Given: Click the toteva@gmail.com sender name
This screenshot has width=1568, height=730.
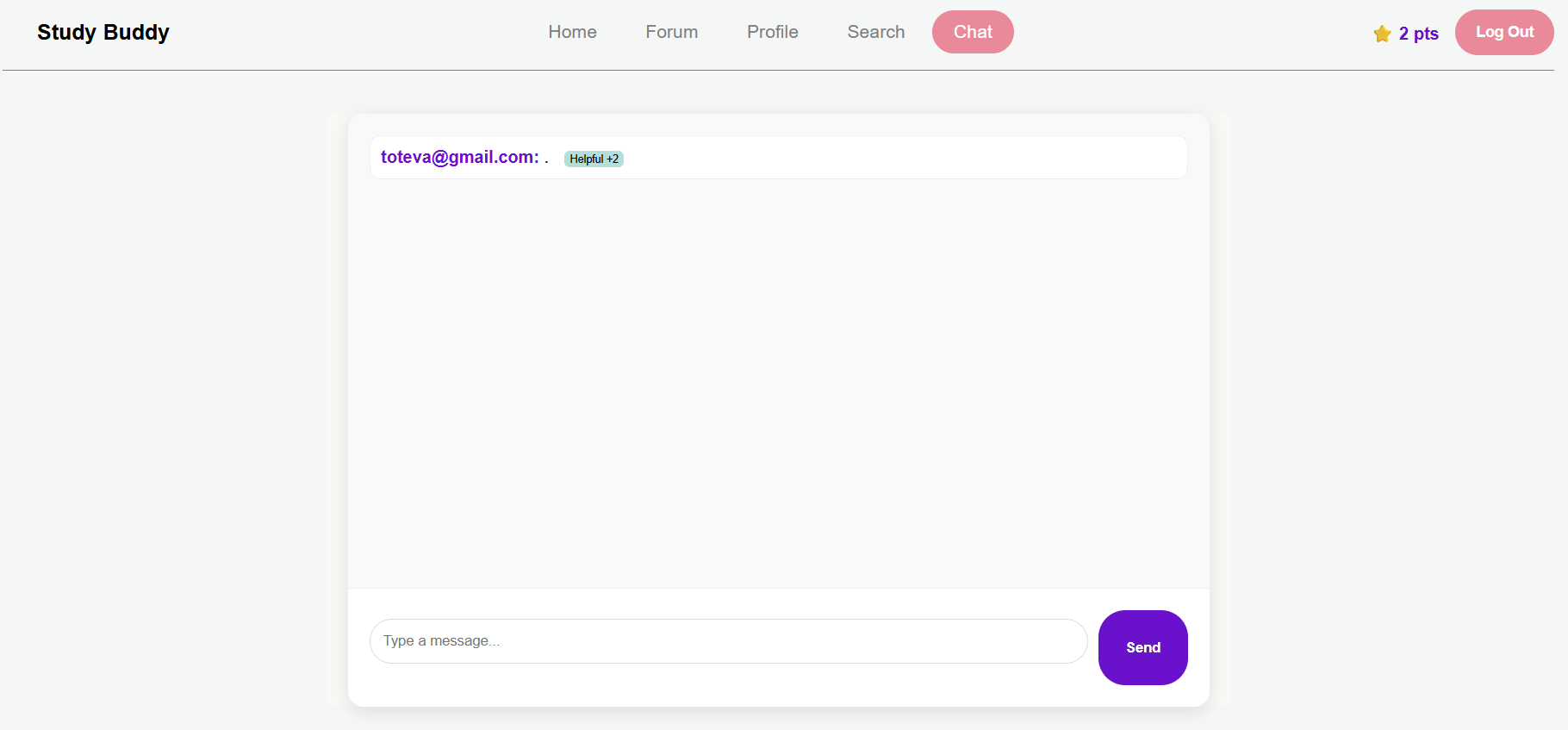Looking at the screenshot, I should pyautogui.click(x=459, y=157).
